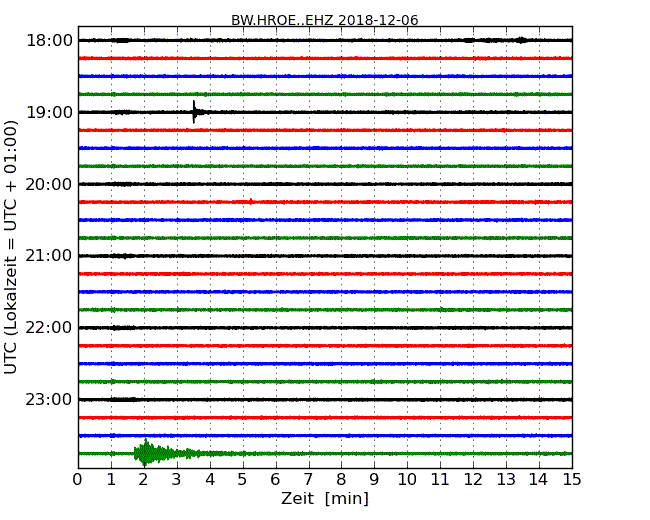Click x-axis tick label 1
Screen dimensions: 650x520
pyautogui.click(x=111, y=479)
